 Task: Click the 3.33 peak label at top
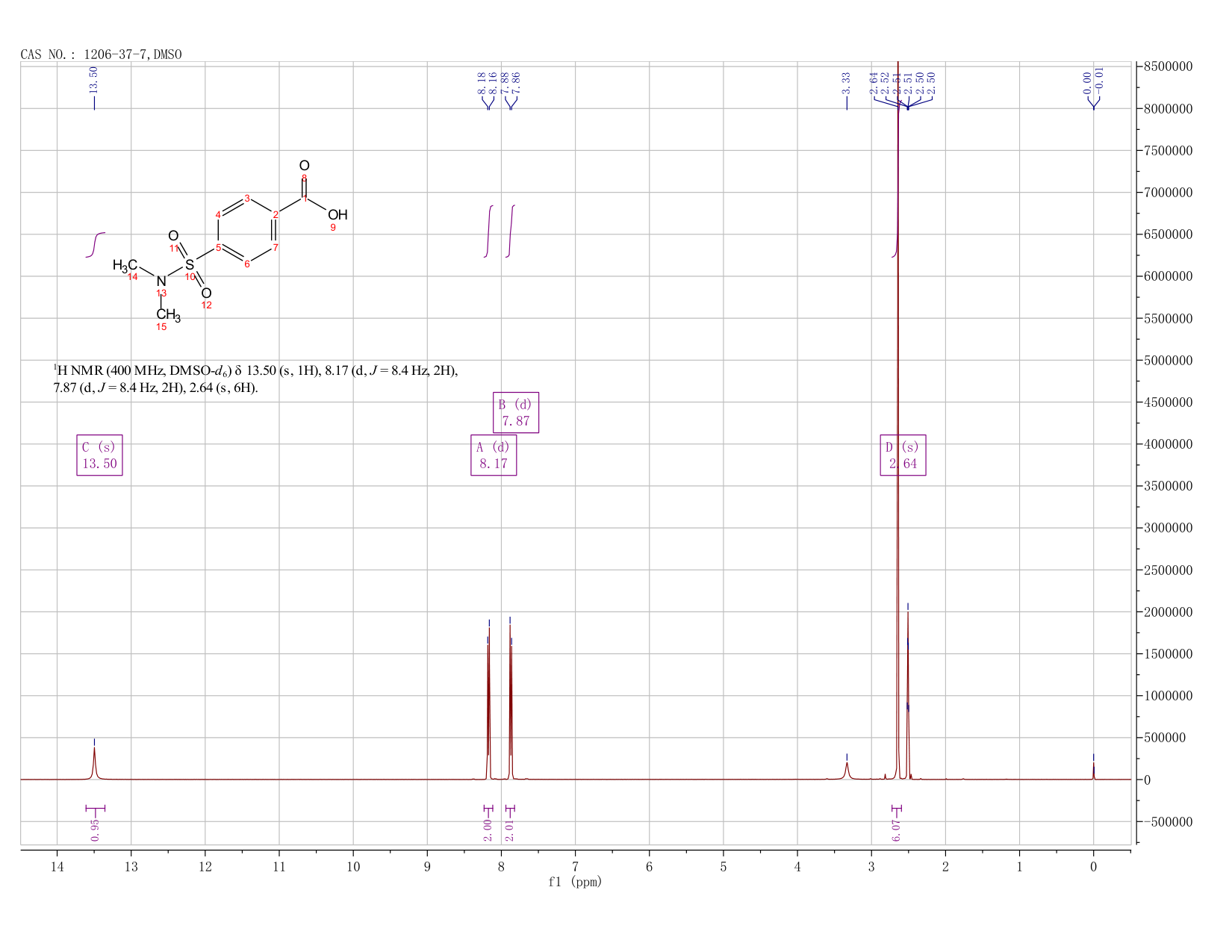pos(846,83)
